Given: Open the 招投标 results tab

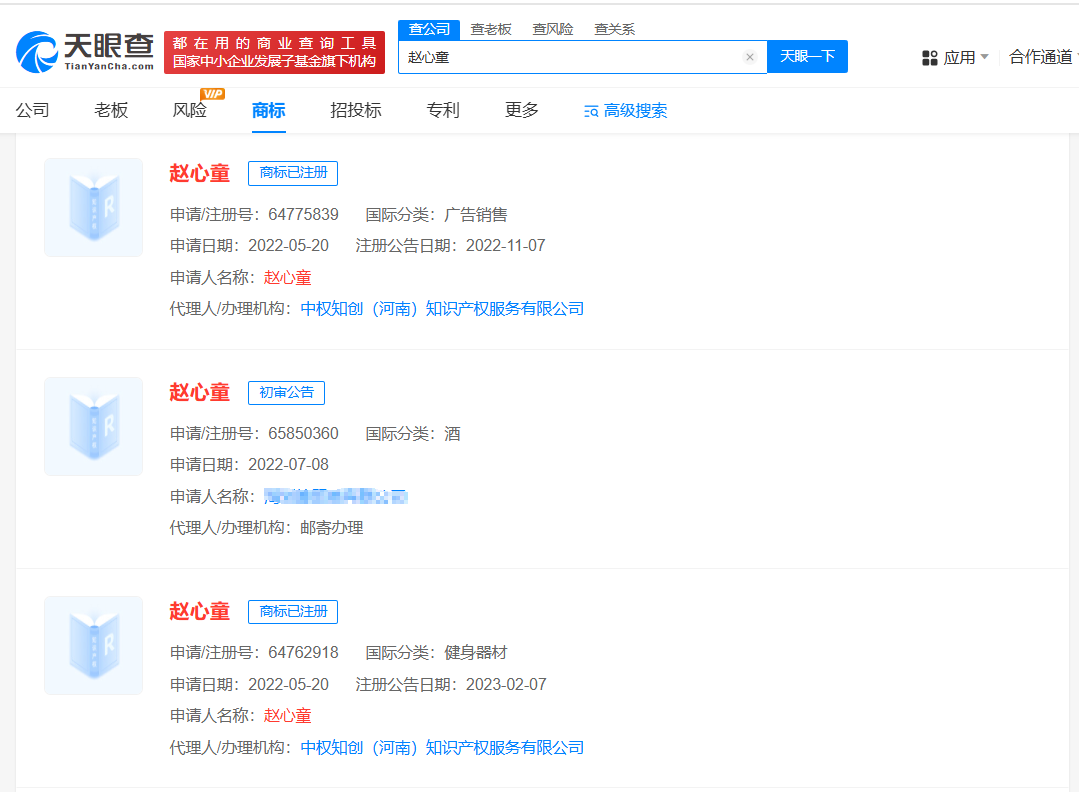Looking at the screenshot, I should (x=356, y=110).
